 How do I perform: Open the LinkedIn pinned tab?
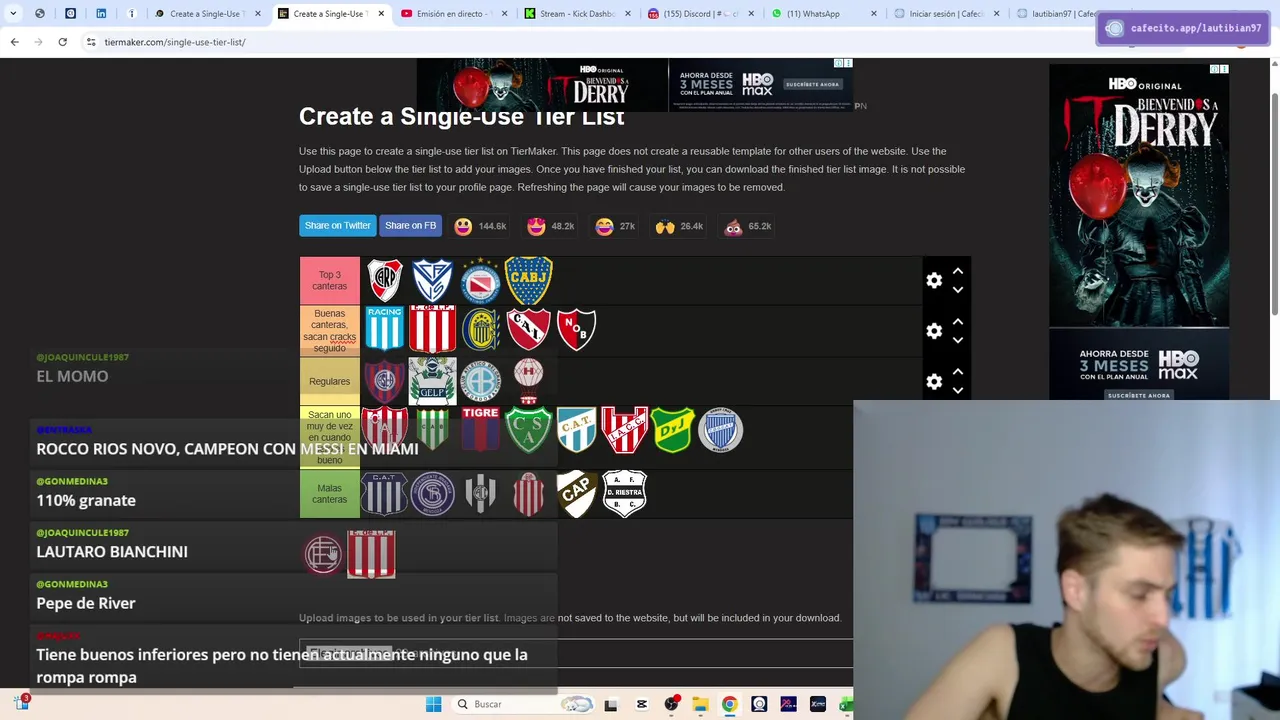[101, 14]
